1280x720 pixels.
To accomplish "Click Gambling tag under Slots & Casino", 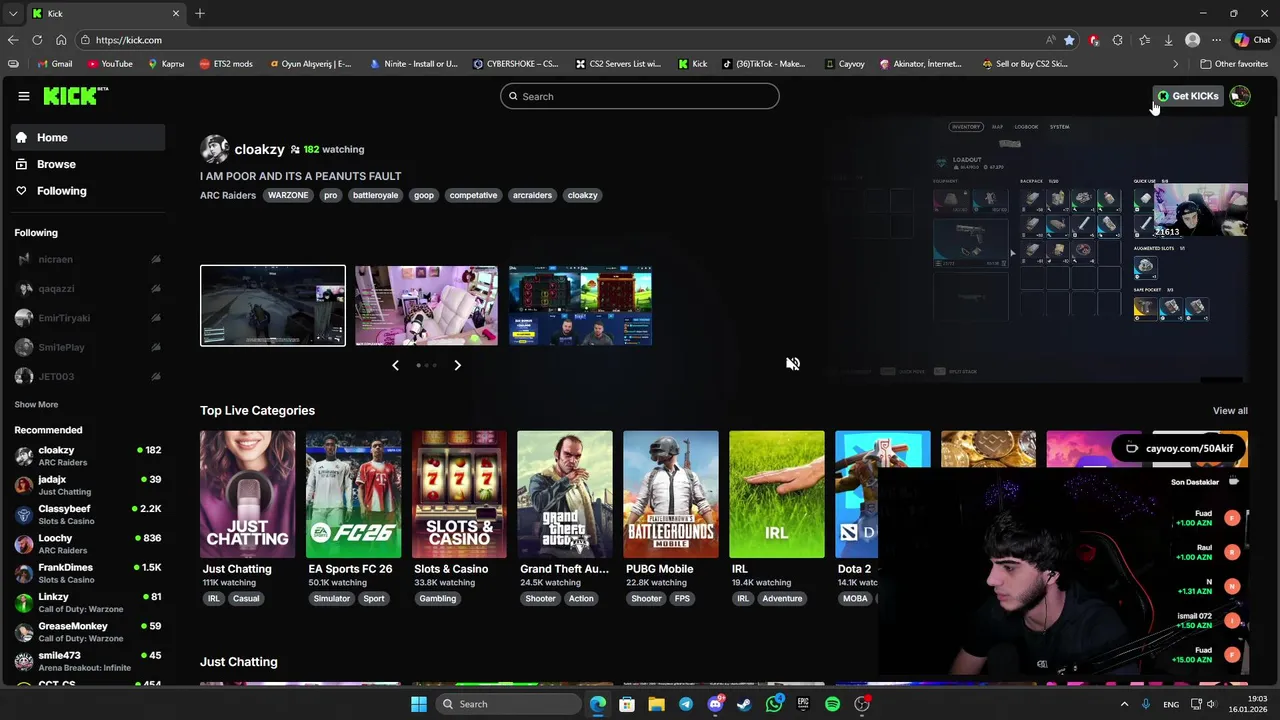I will point(437,599).
